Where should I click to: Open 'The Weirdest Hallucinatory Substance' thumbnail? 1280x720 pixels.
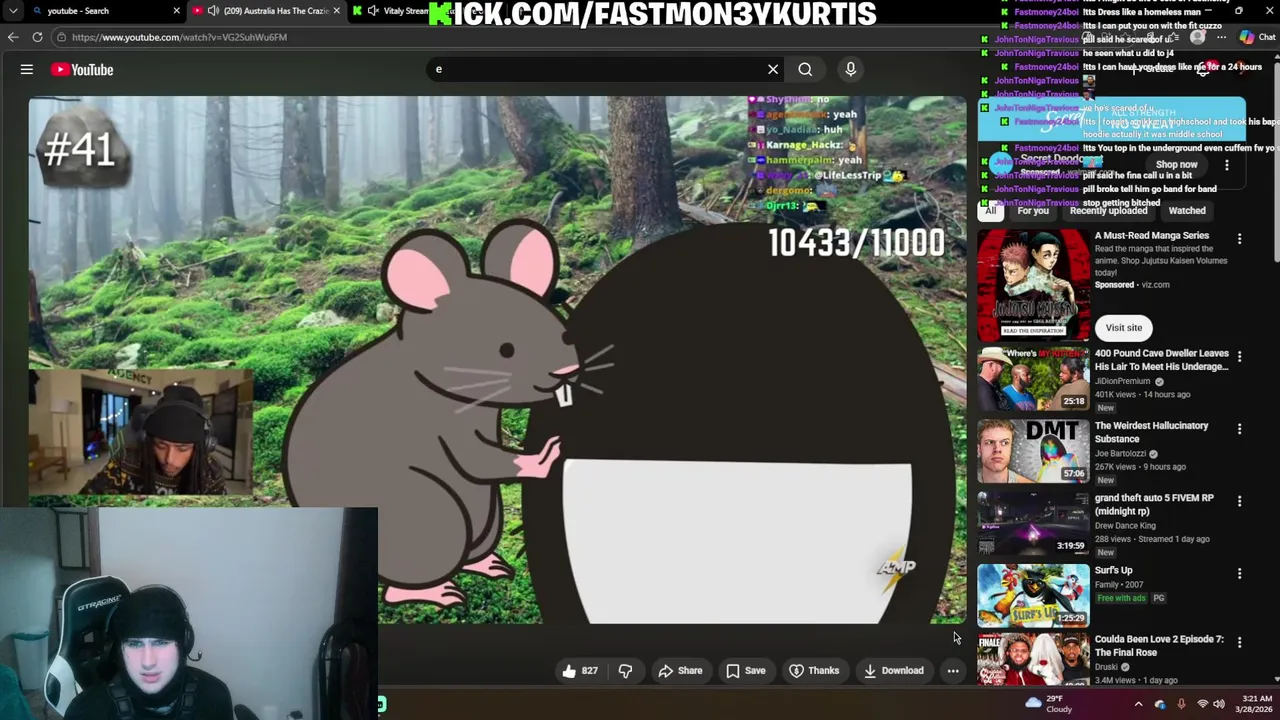pos(1033,451)
